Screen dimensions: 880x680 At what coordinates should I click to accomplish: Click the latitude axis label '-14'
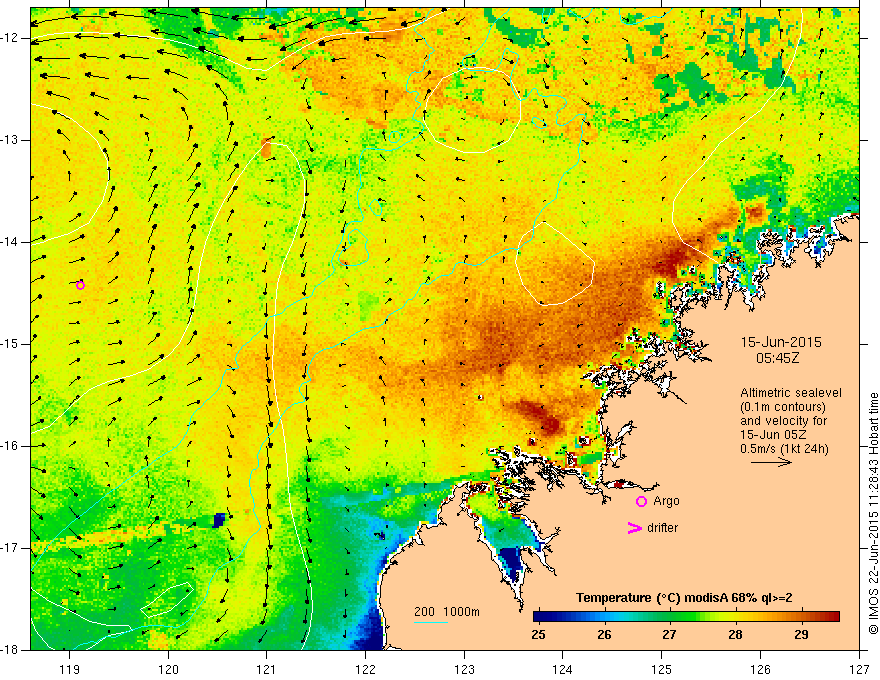click(x=10, y=242)
